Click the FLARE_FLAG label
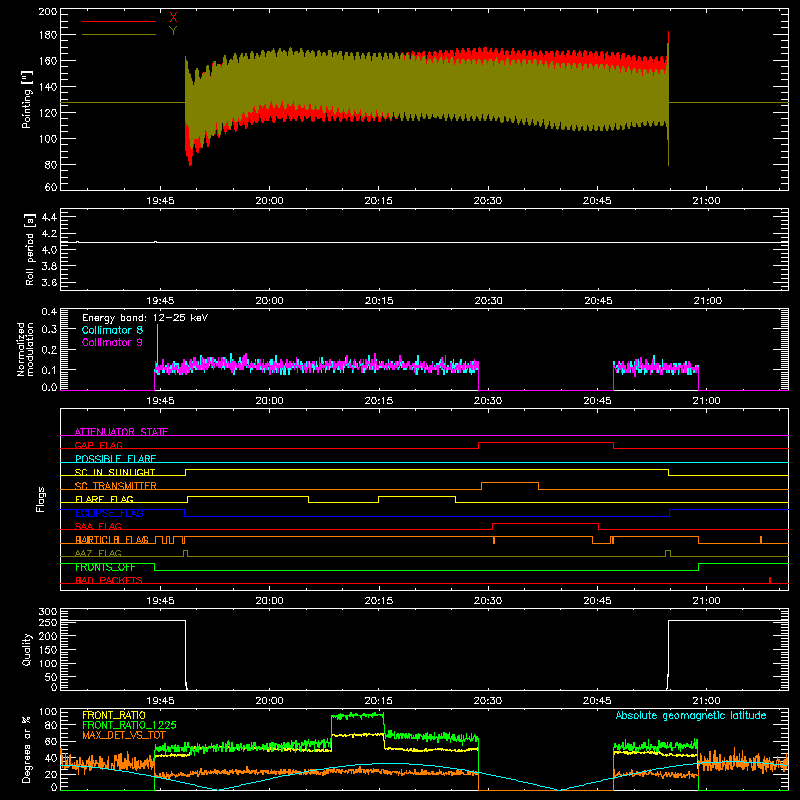Viewport: 800px width, 800px height. point(104,499)
